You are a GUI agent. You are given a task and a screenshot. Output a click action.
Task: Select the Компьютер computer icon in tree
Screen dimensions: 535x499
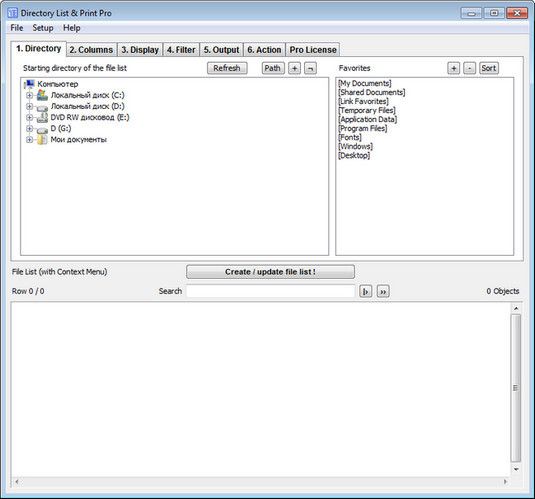[x=30, y=84]
